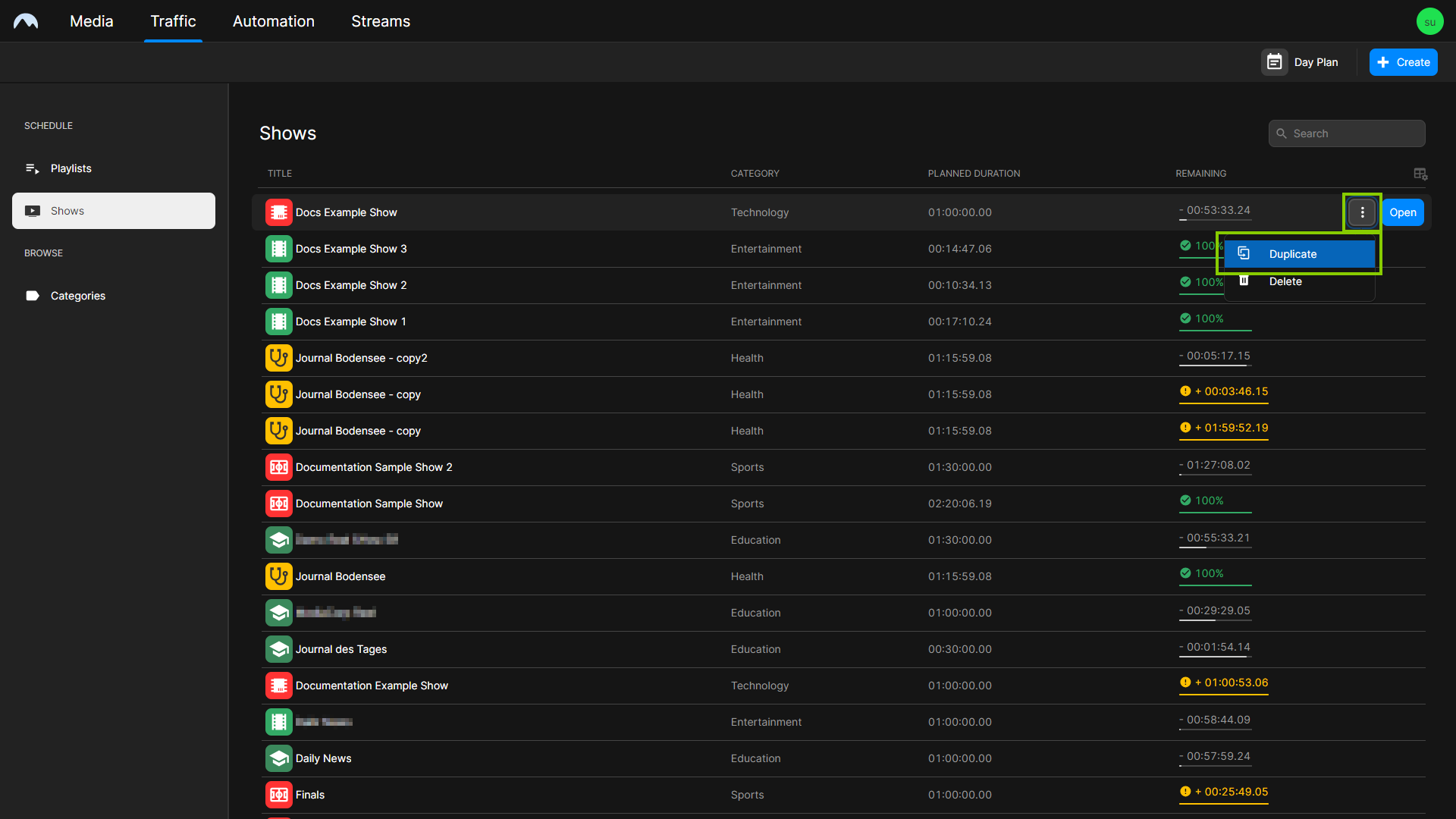Click the Journal Bodensee - copy2 health icon
This screenshot has height=819, width=1456.
click(x=278, y=358)
